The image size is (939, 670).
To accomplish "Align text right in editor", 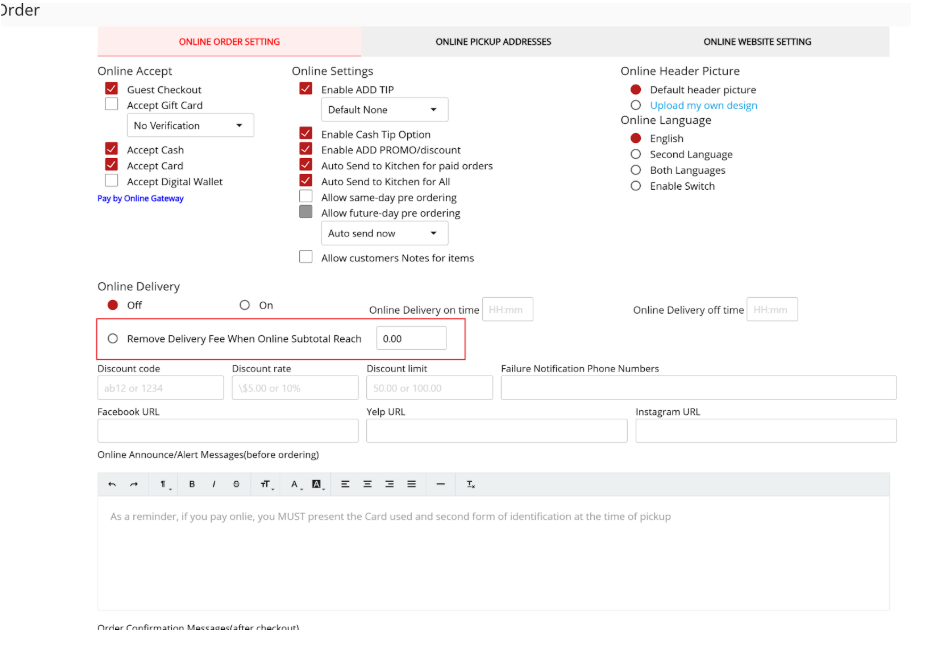I will [x=389, y=484].
